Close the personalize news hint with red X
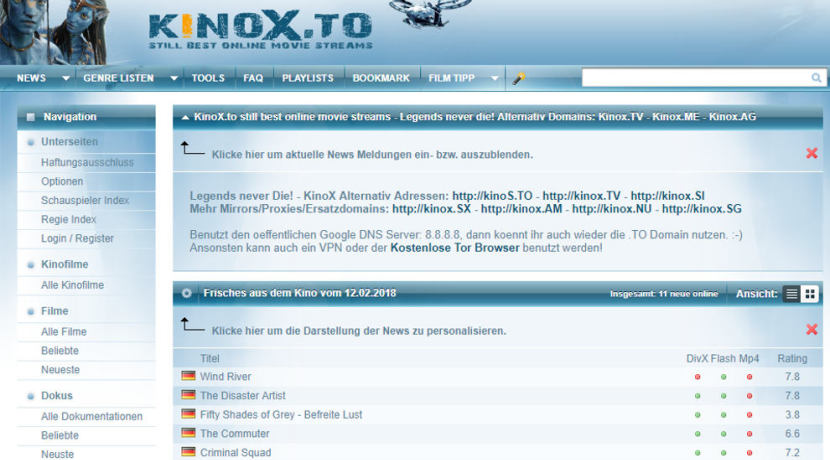This screenshot has width=830, height=460. pyautogui.click(x=811, y=330)
